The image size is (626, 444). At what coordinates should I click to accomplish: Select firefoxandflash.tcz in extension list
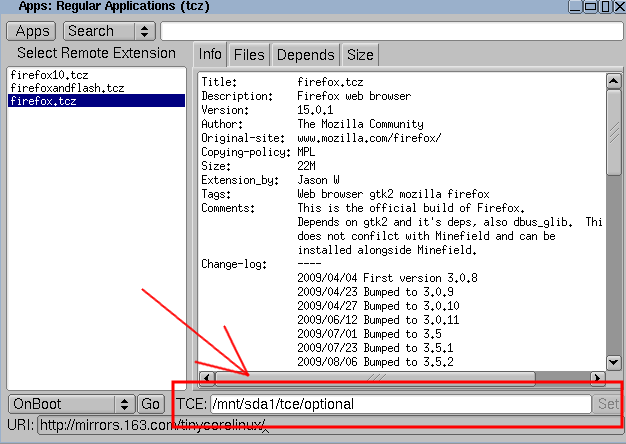point(96,88)
